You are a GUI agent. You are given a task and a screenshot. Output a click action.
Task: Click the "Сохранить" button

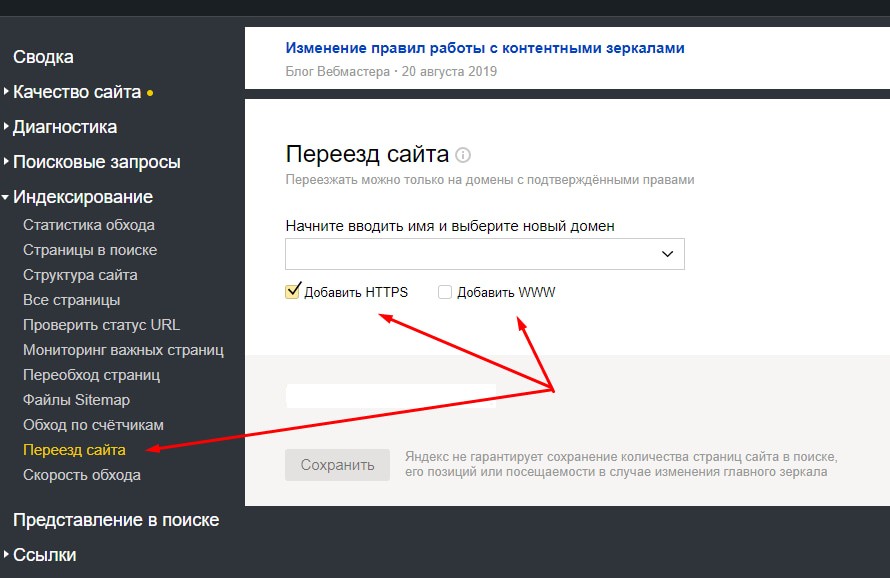[x=337, y=464]
